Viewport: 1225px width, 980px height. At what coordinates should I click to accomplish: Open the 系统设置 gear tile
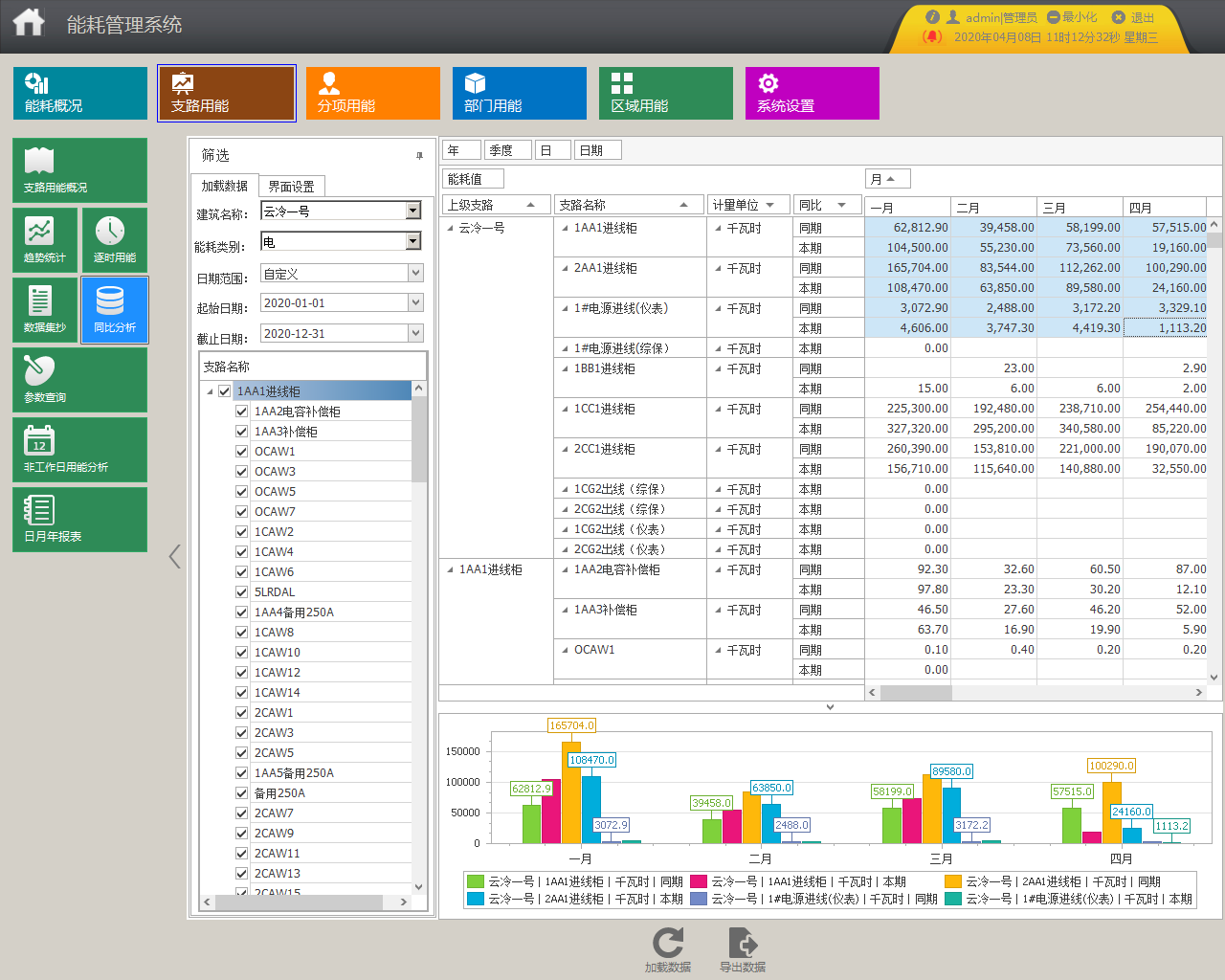[813, 93]
